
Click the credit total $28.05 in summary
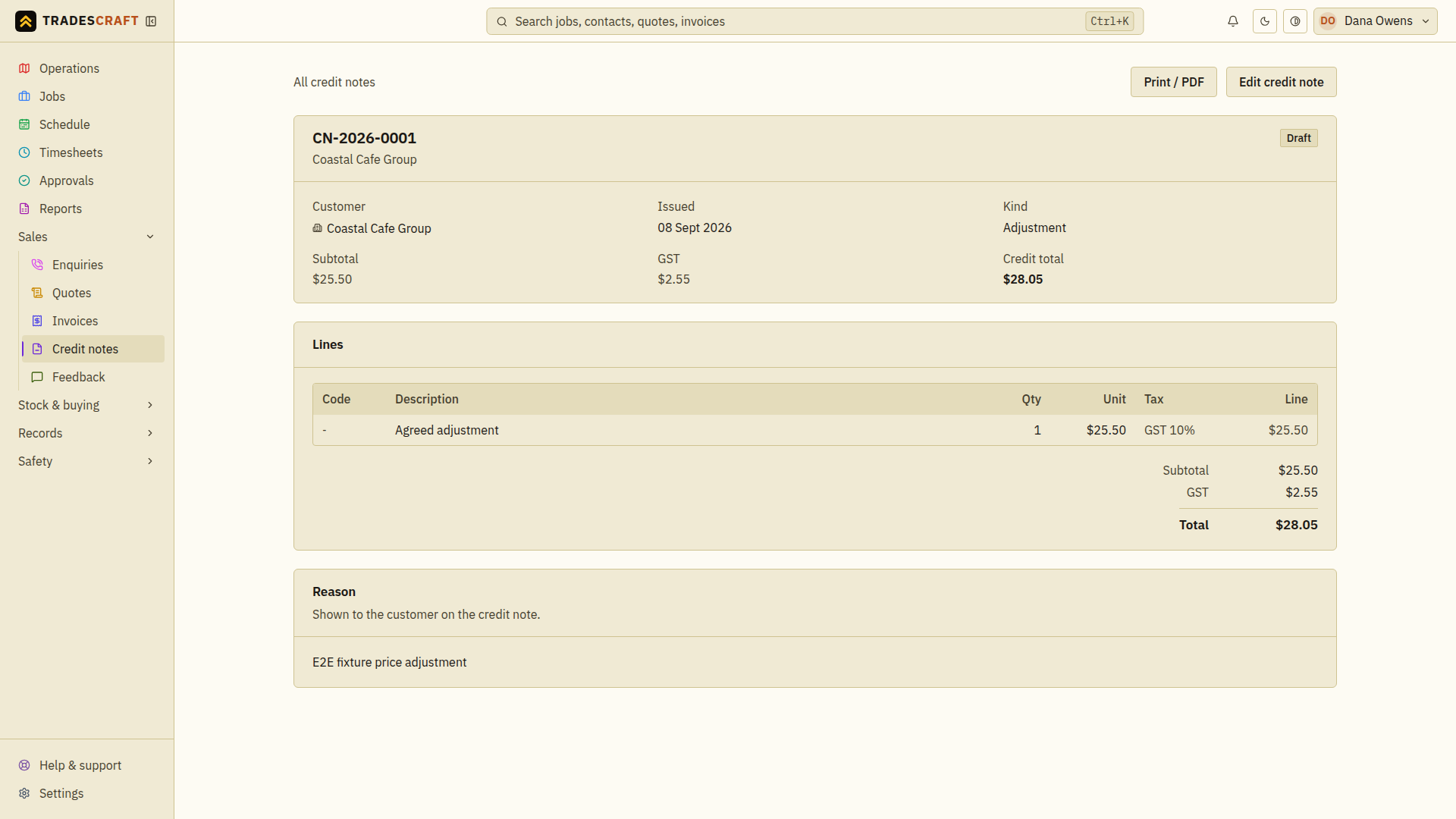click(1023, 279)
